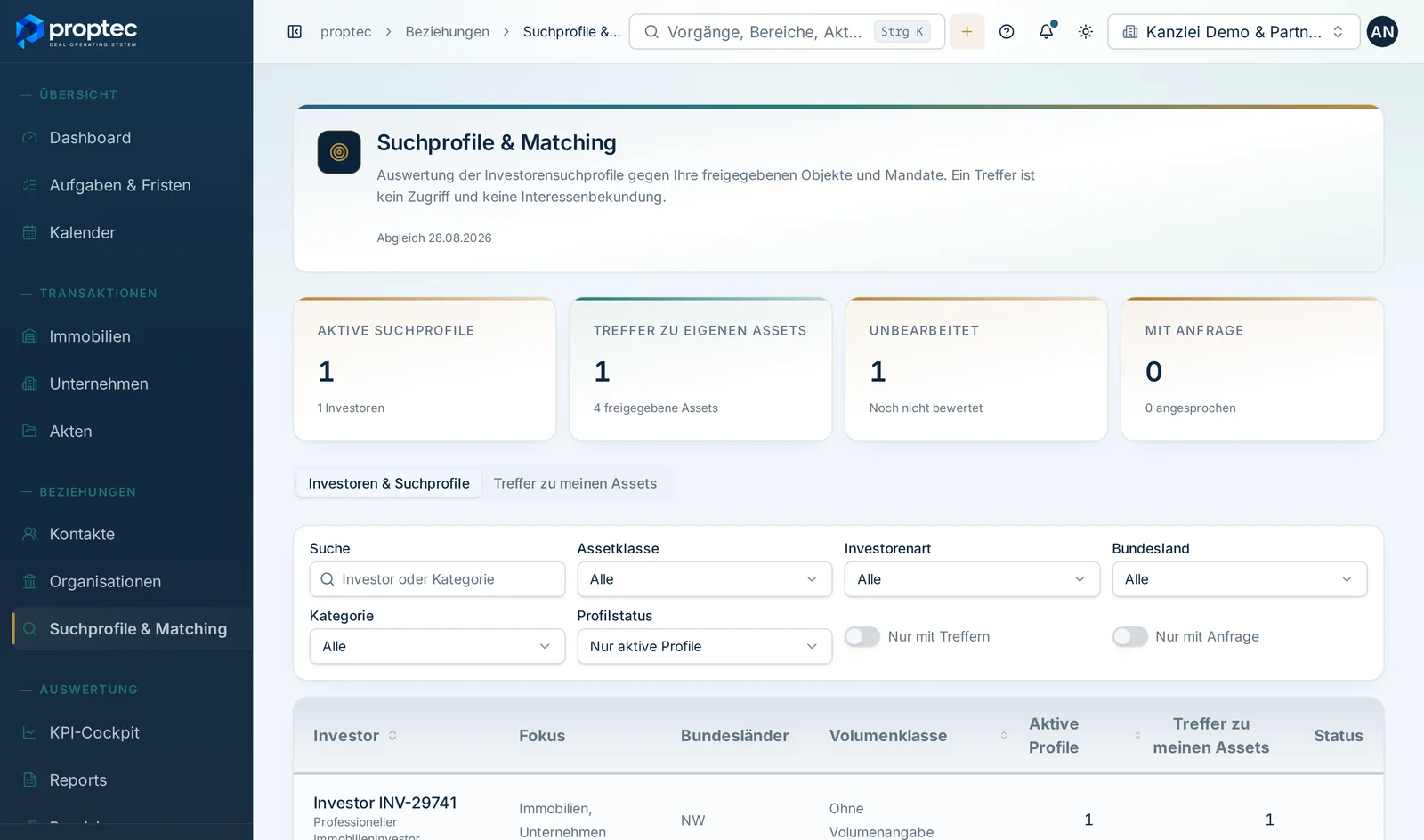Screen dimensions: 1424x840
Task: Click the Organisationen bank icon
Action: coord(29,581)
